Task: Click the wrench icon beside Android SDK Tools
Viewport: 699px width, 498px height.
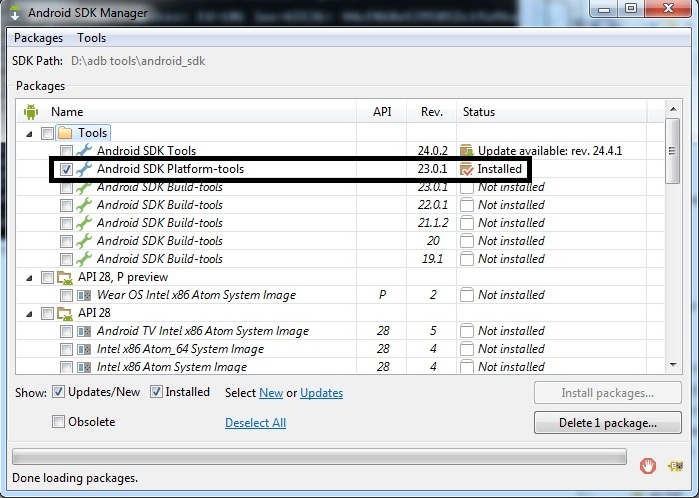Action: (x=84, y=150)
